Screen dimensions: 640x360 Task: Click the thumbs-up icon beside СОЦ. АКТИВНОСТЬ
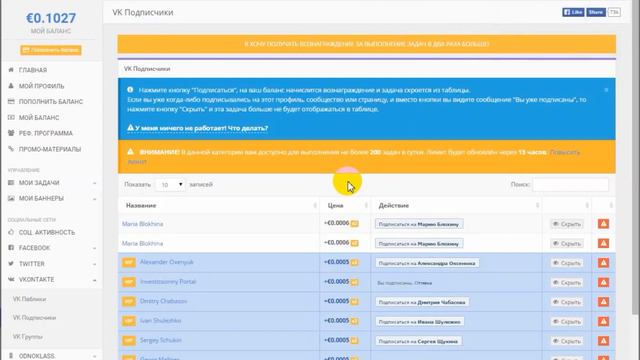coord(11,232)
